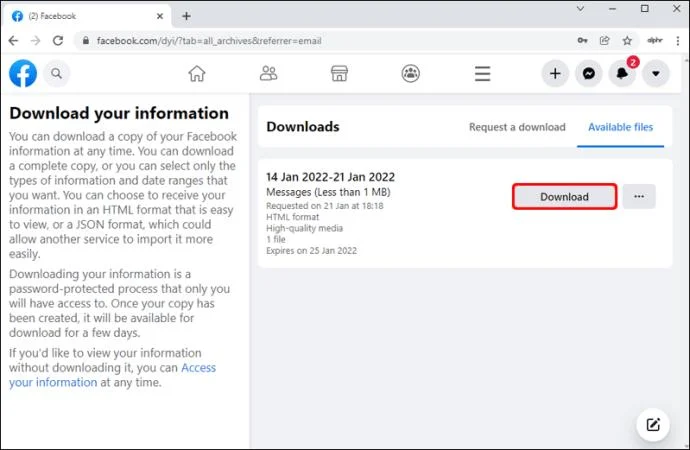Image resolution: width=690 pixels, height=450 pixels.
Task: Open the Facebook search magnifier
Action: [56, 73]
